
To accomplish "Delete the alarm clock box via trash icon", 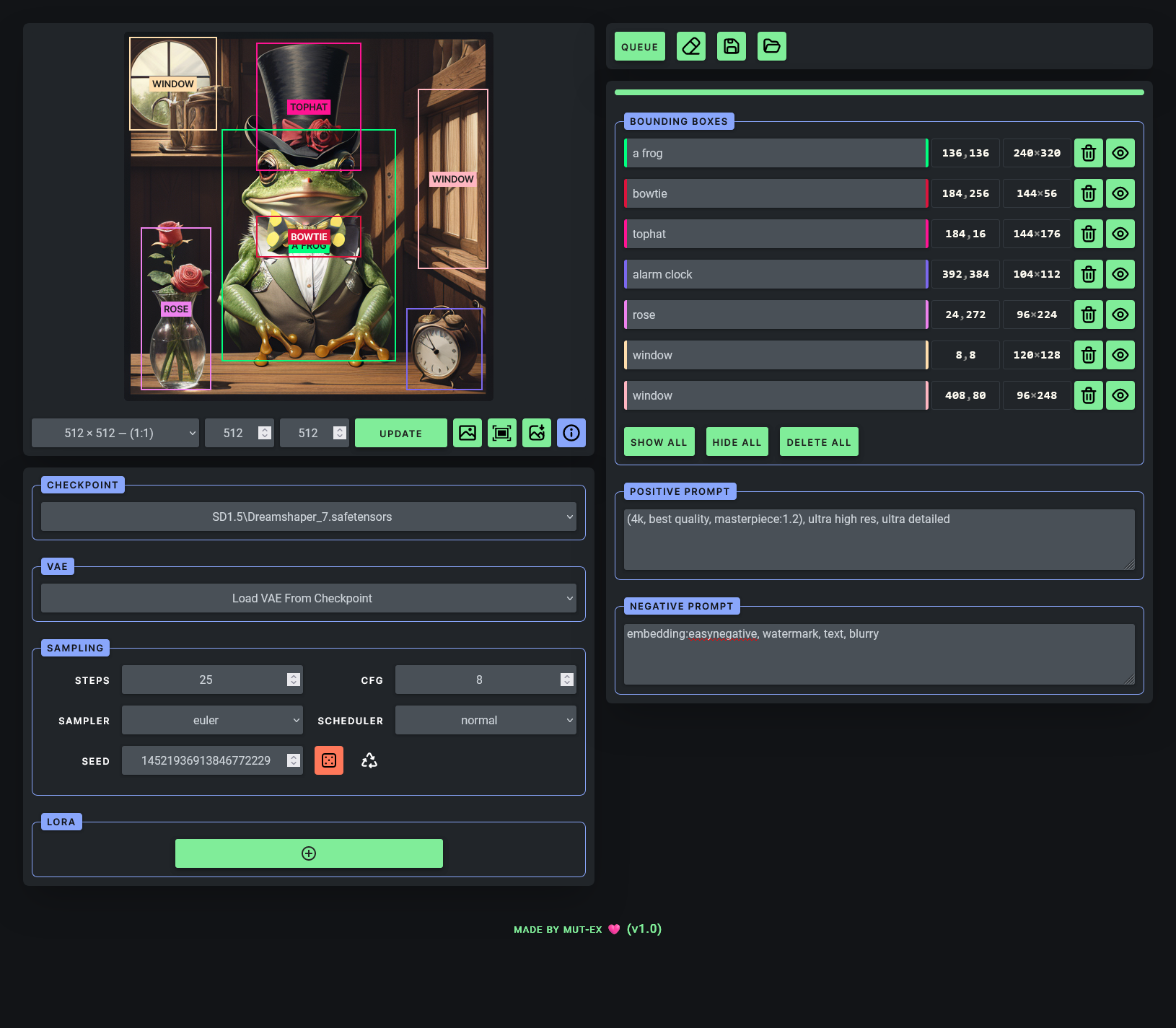I will click(1088, 273).
